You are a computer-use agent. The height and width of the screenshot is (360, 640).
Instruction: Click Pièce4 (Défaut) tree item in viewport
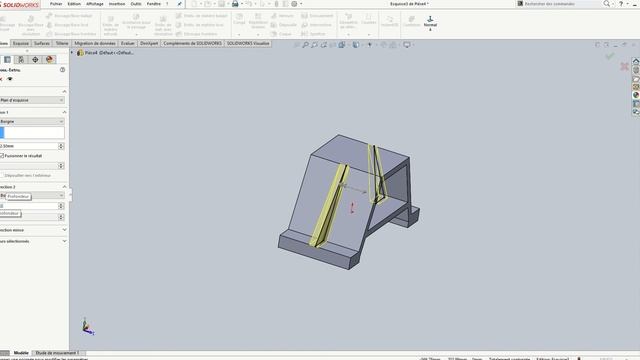click(105, 53)
